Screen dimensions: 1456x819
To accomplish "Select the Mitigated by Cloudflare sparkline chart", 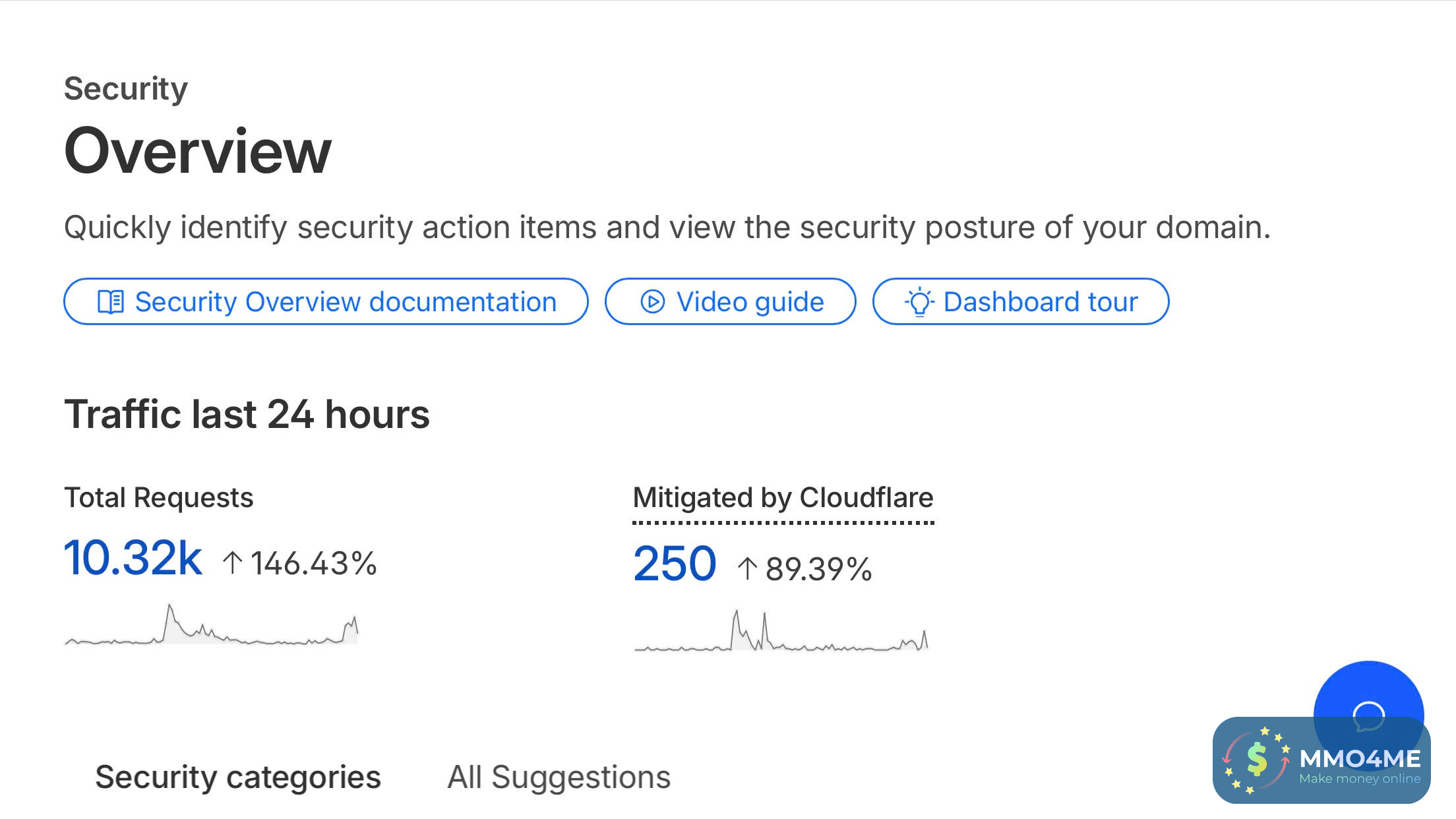I will click(781, 633).
